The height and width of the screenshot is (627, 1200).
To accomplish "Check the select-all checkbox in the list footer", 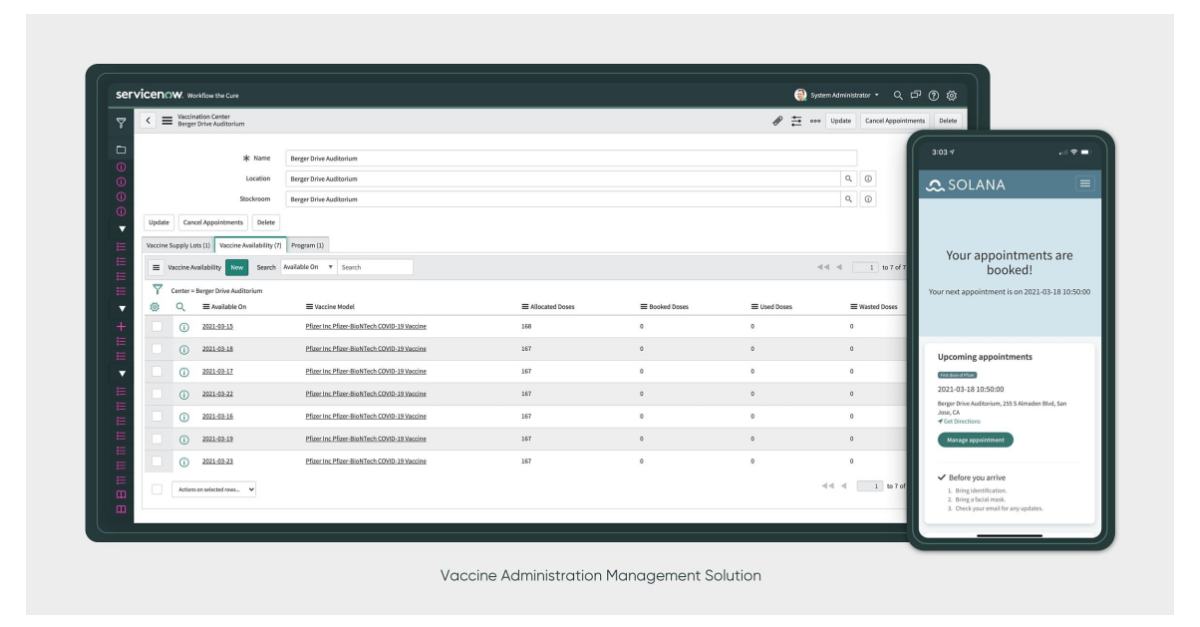I will 158,489.
